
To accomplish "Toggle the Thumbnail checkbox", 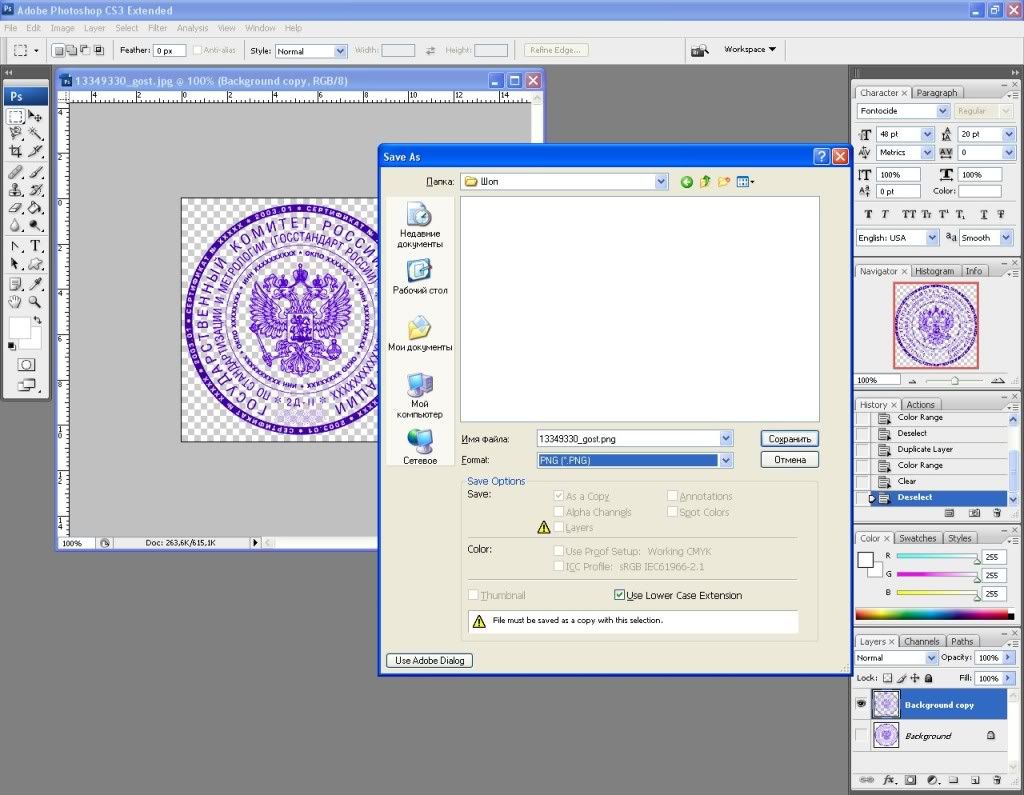I will click(x=473, y=594).
